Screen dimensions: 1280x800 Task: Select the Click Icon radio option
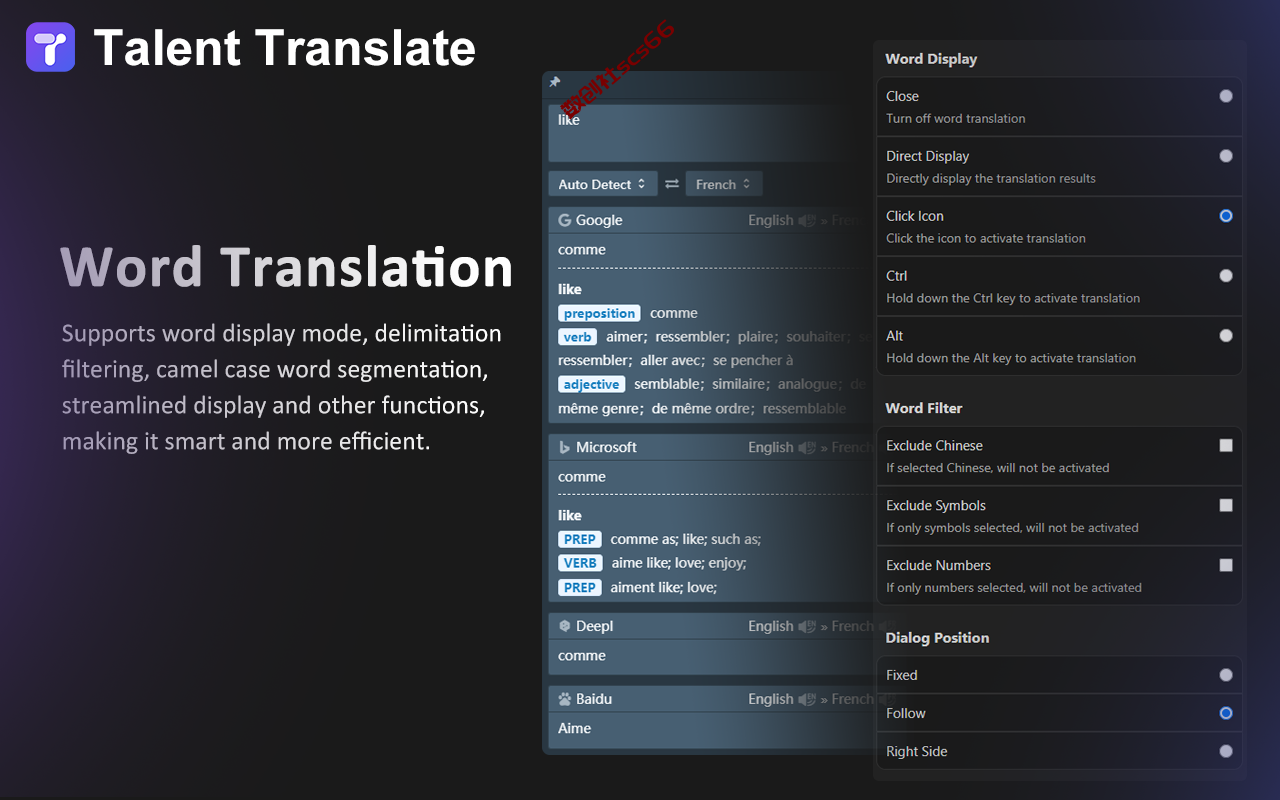[1226, 216]
